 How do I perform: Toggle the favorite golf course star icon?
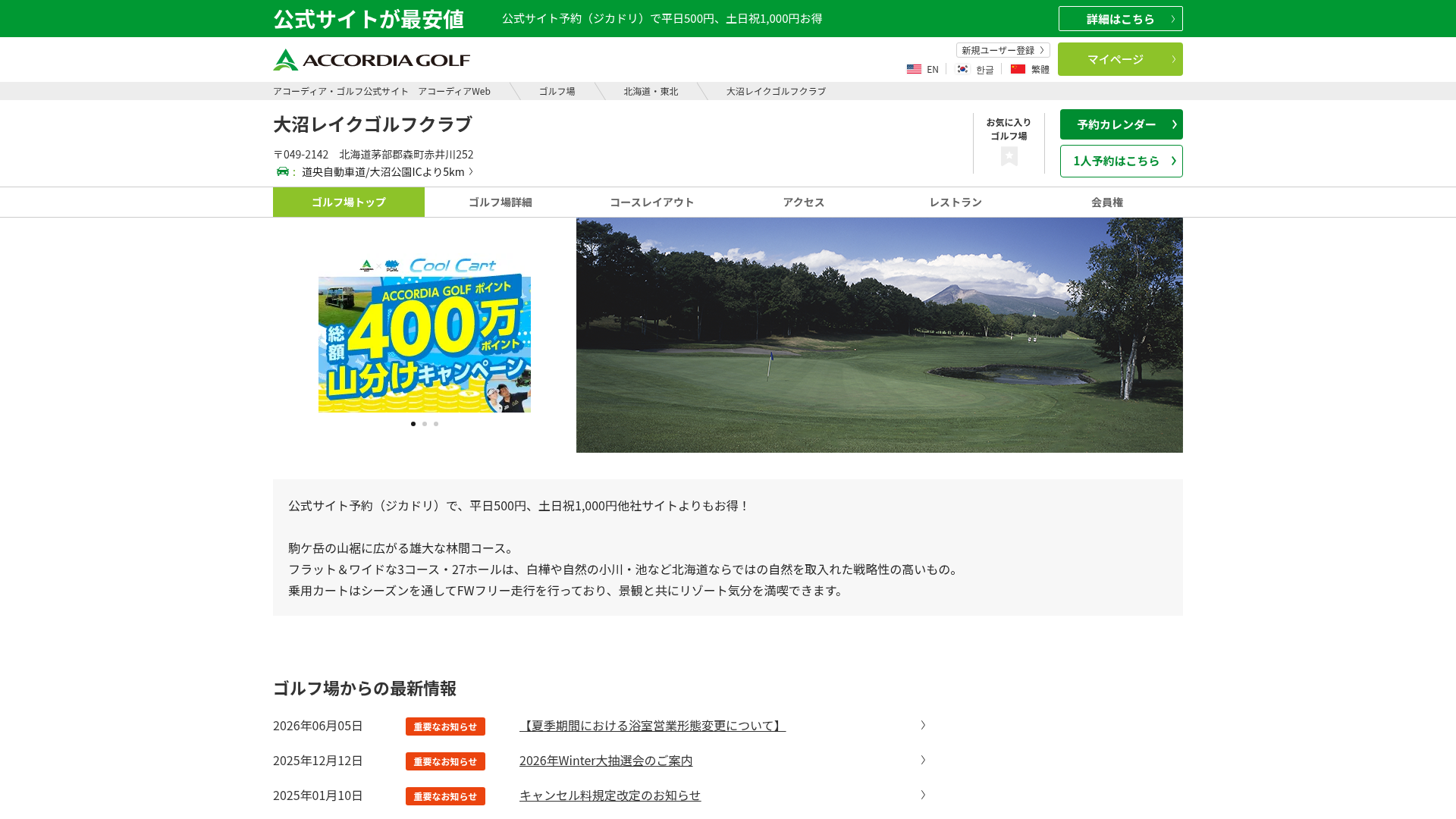[x=1009, y=156]
